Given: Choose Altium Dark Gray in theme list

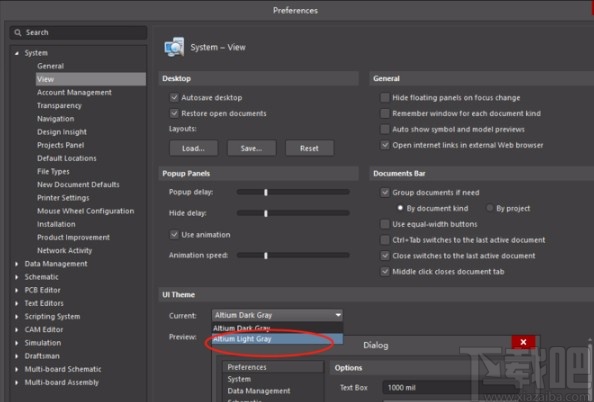Looking at the screenshot, I should point(277,328).
